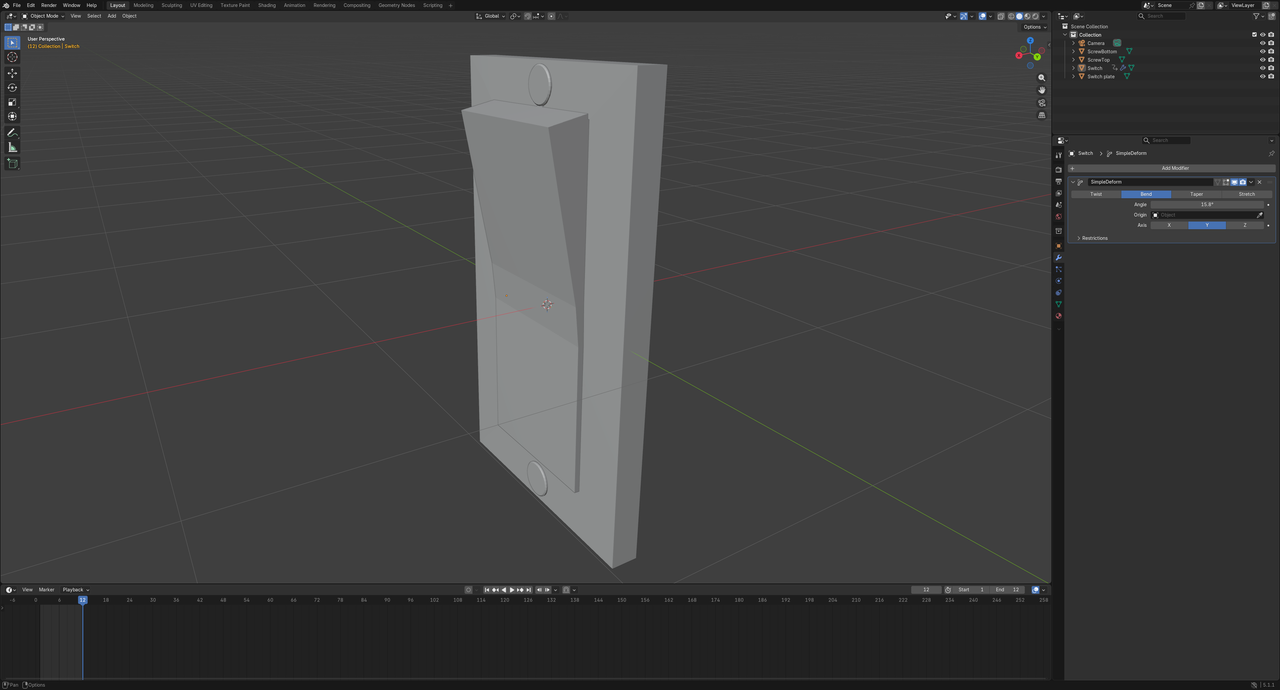The image size is (1280, 690).
Task: Open the Render menu
Action: coord(48,5)
